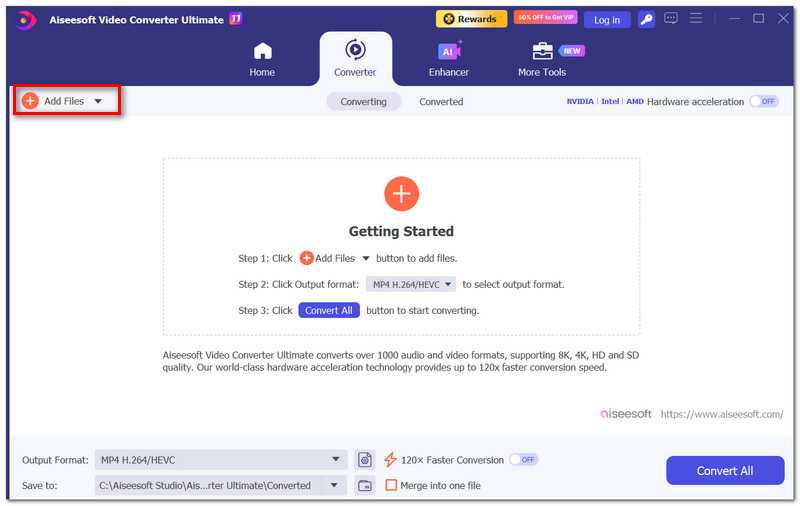Viewport: 800px width, 506px height.
Task: Open the Output Format combo box
Action: [x=221, y=460]
